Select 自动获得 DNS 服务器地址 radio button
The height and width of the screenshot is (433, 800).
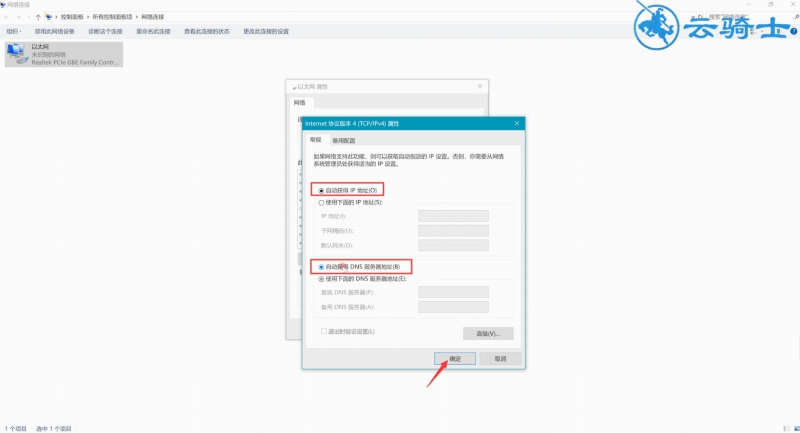pos(321,267)
